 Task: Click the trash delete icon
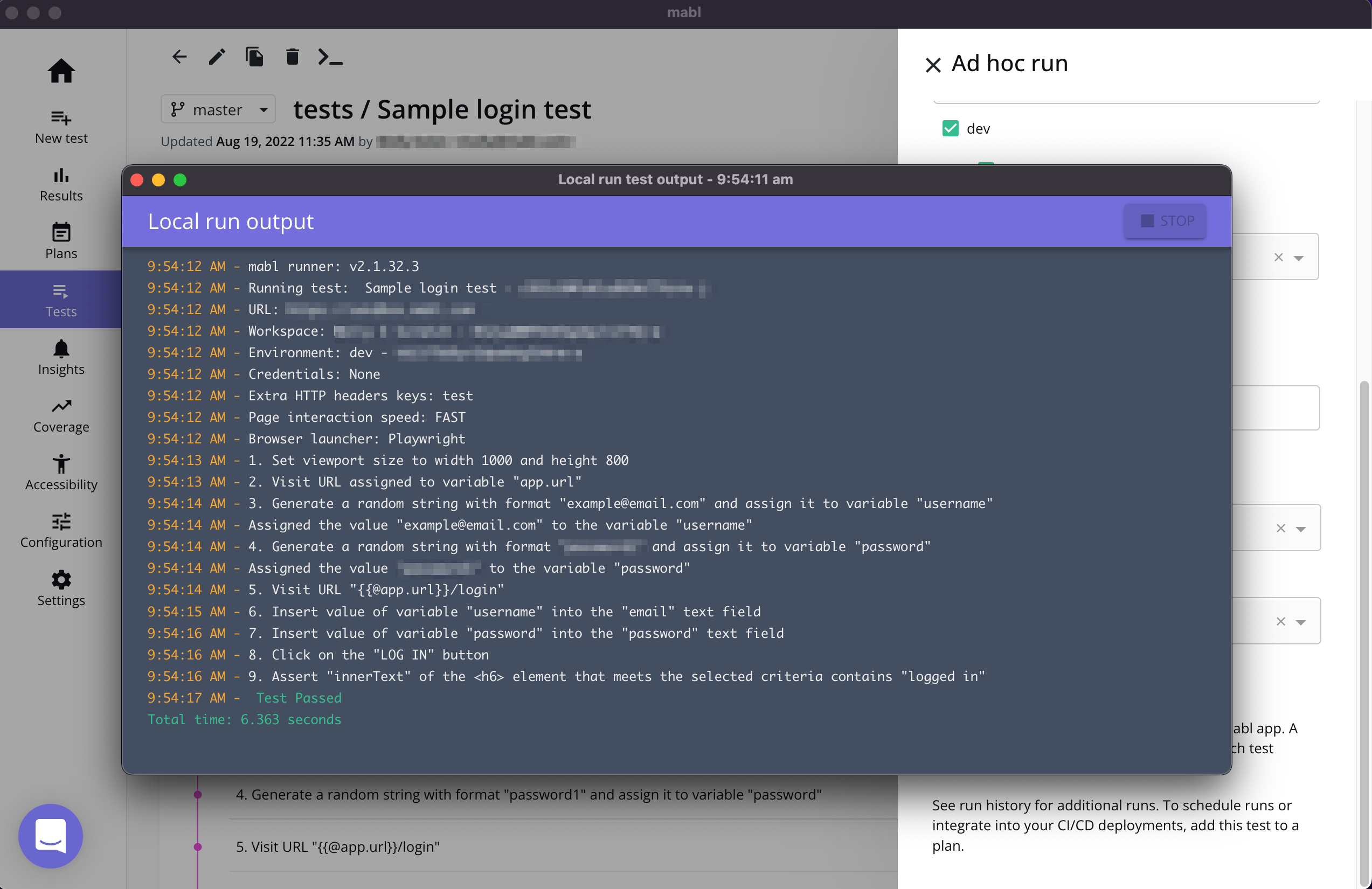coord(292,57)
